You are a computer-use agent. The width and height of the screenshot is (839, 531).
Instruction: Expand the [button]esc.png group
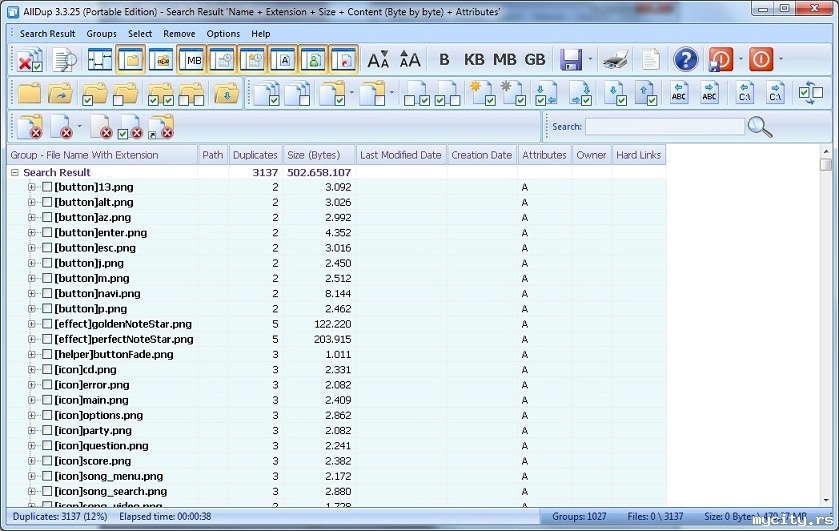(32, 248)
